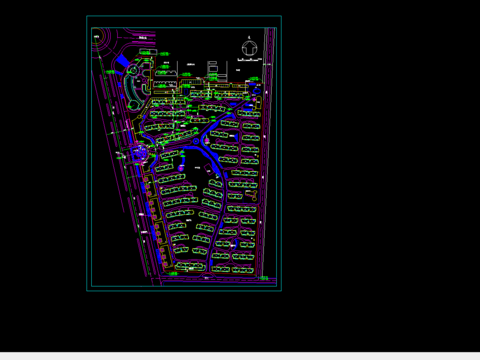This screenshot has height=360, width=480.
Task: Select the blue ellipse pond near top-right
Action: 257,91
